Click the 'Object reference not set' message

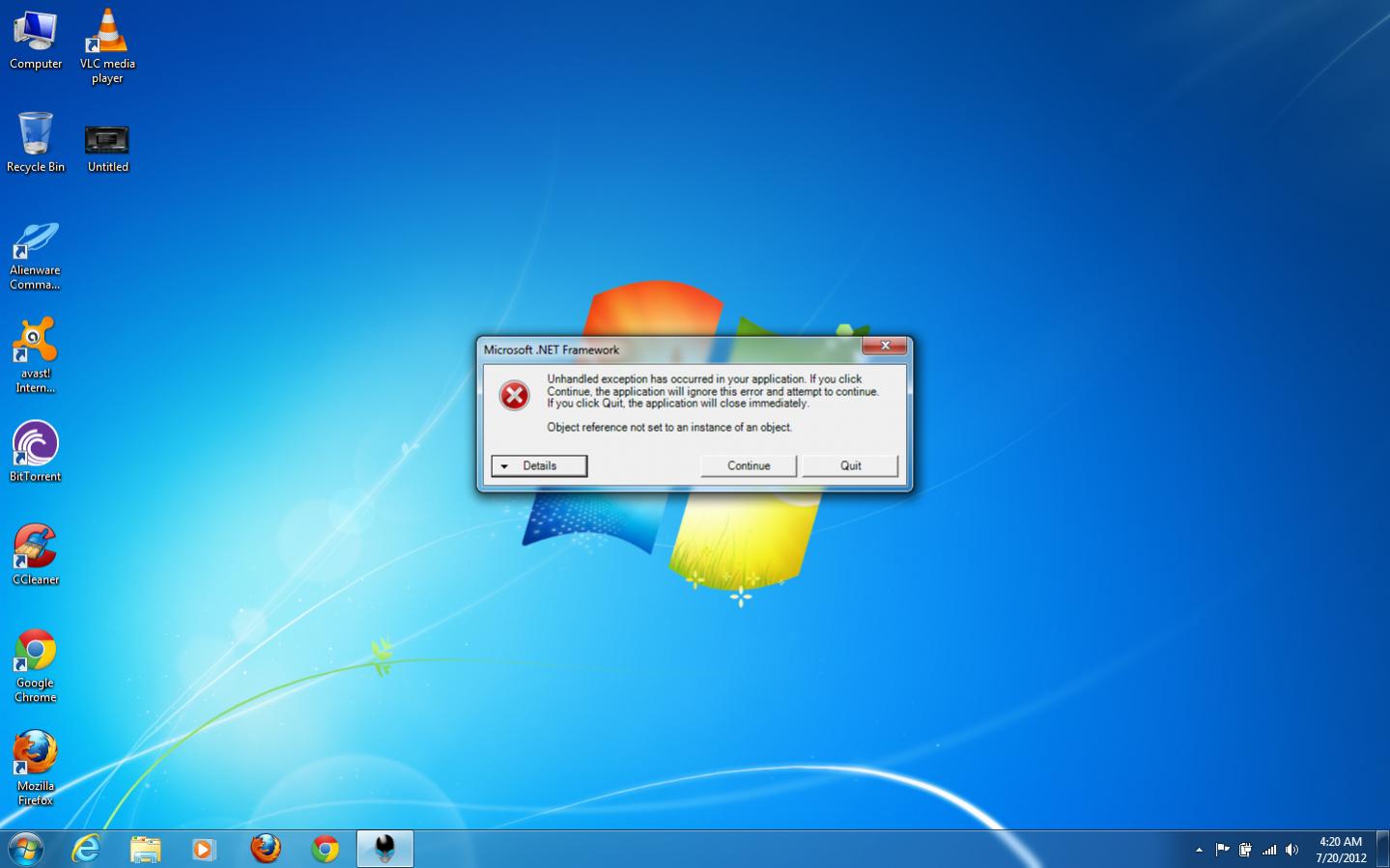click(x=669, y=427)
